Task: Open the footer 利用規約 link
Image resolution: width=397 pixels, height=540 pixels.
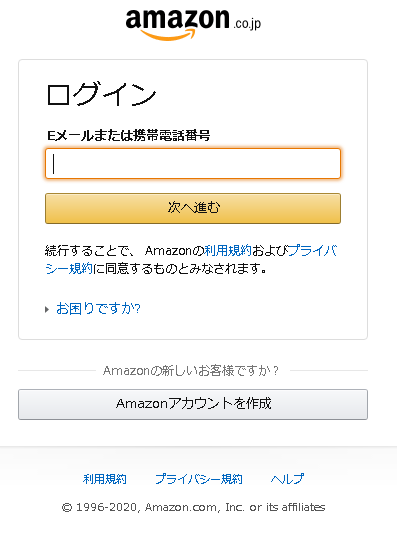Action: (105, 479)
